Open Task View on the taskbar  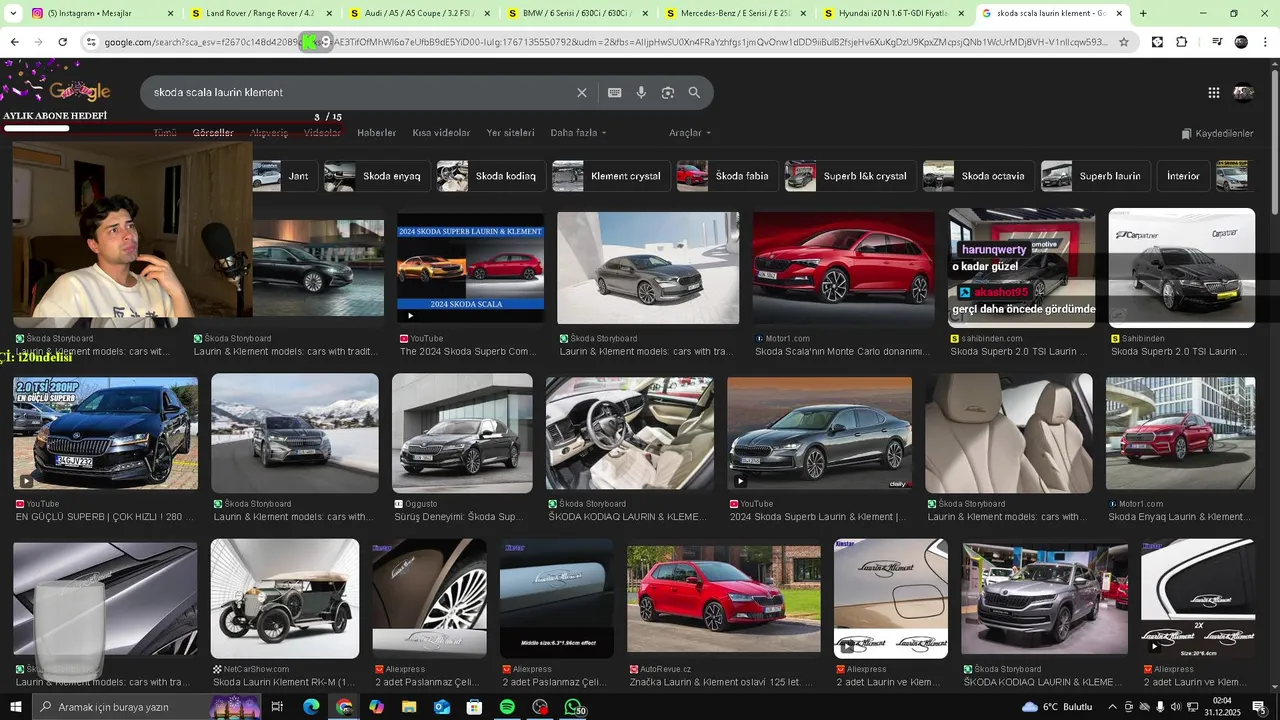277,707
